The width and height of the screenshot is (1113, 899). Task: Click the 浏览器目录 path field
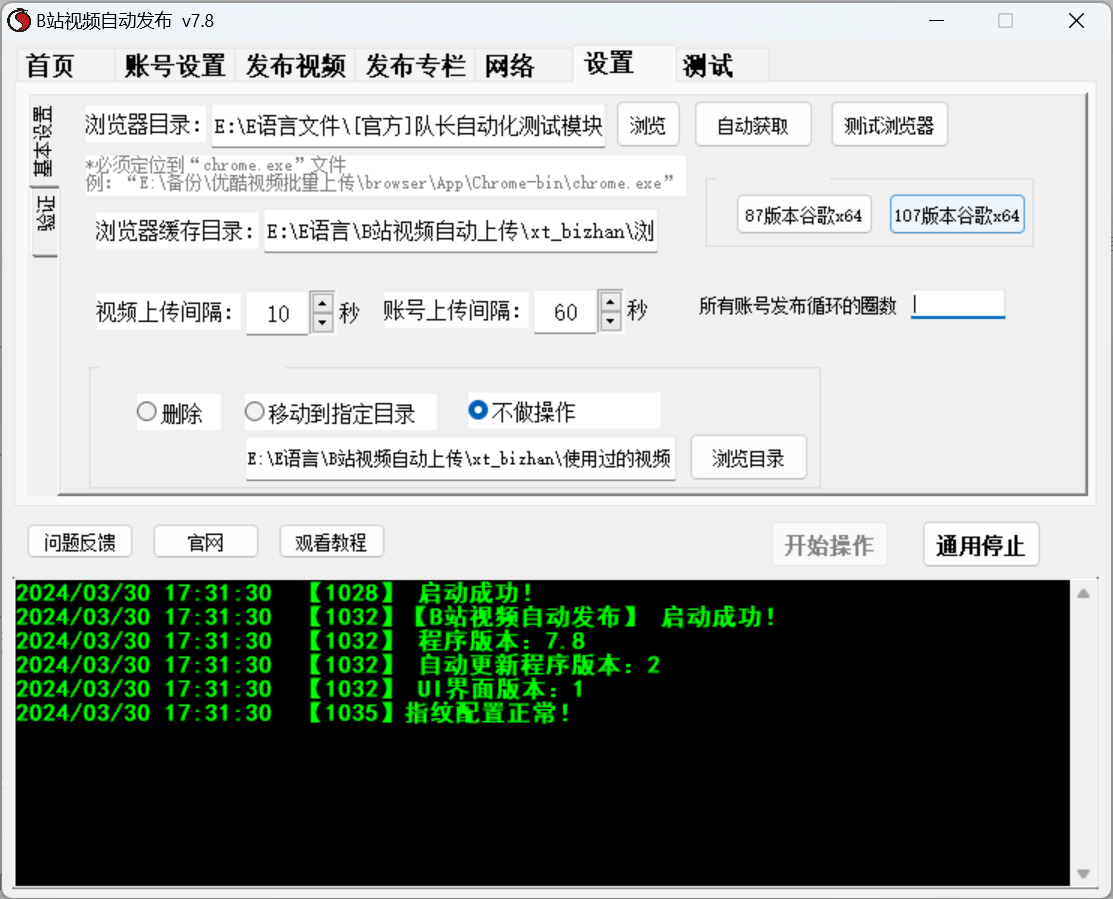pyautogui.click(x=408, y=126)
